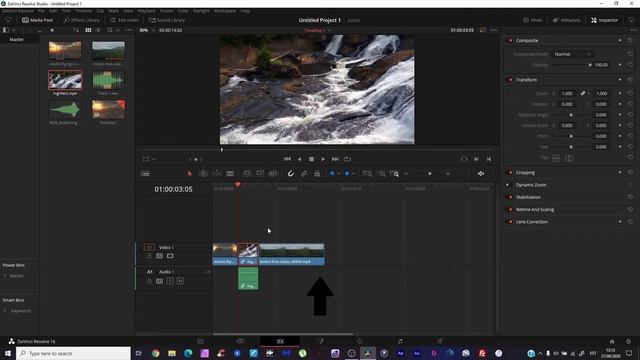640x360 pixels.
Task: Click the Flip horizontal icon
Action: point(556,158)
